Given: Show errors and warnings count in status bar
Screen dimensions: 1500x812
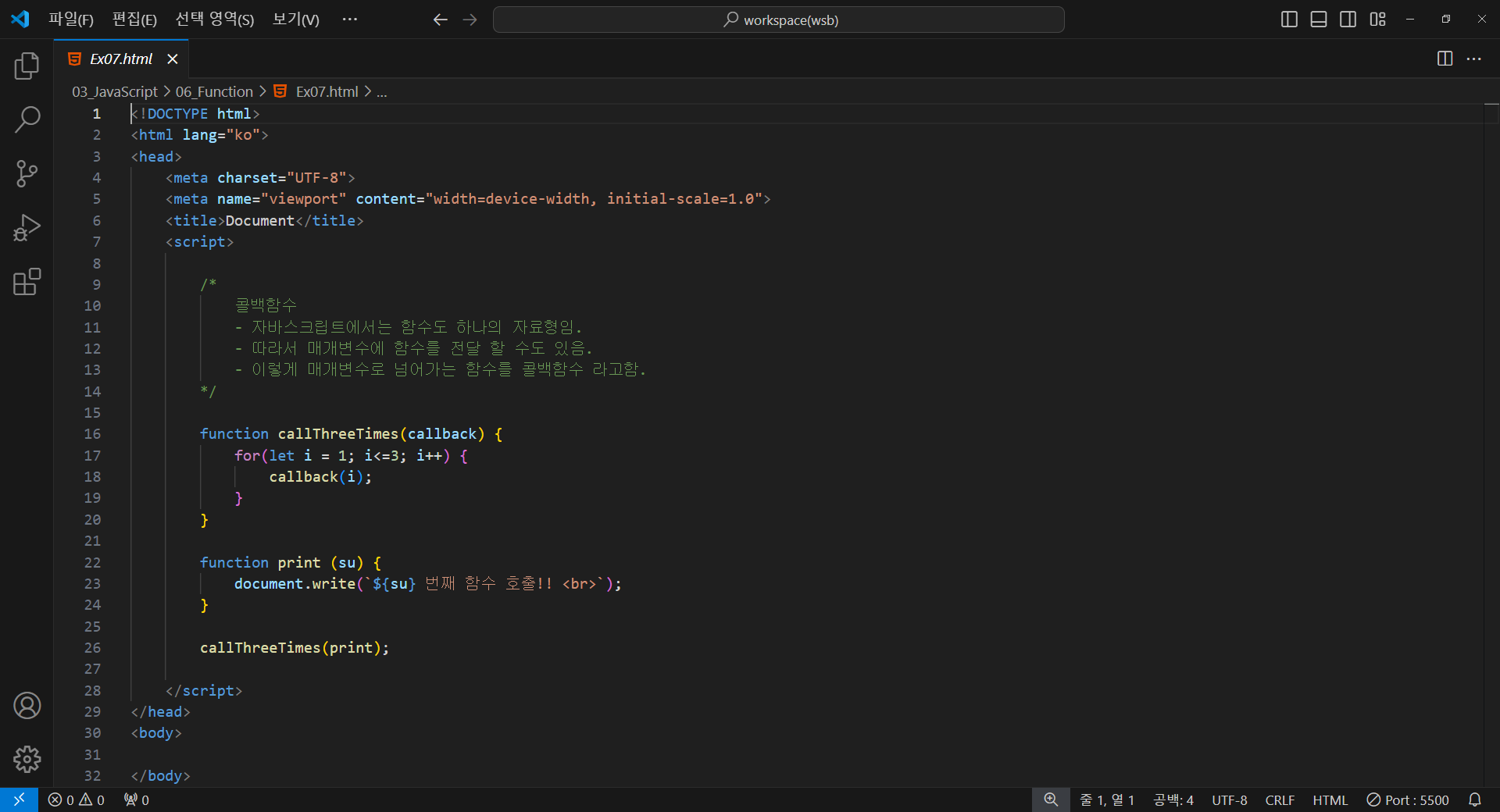Looking at the screenshot, I should pyautogui.click(x=76, y=800).
